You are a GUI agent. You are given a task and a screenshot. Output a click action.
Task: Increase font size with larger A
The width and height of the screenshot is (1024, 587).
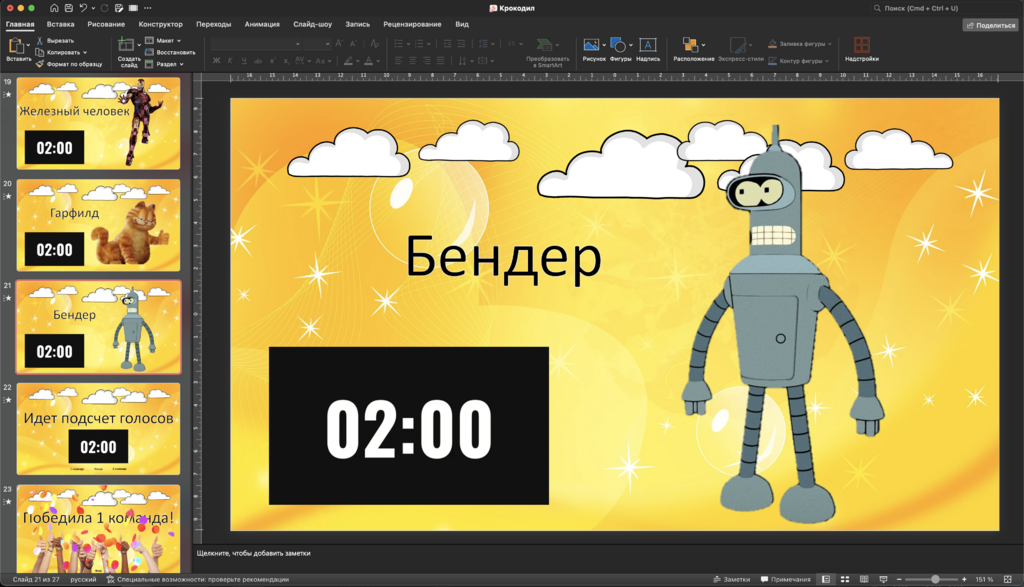339,44
